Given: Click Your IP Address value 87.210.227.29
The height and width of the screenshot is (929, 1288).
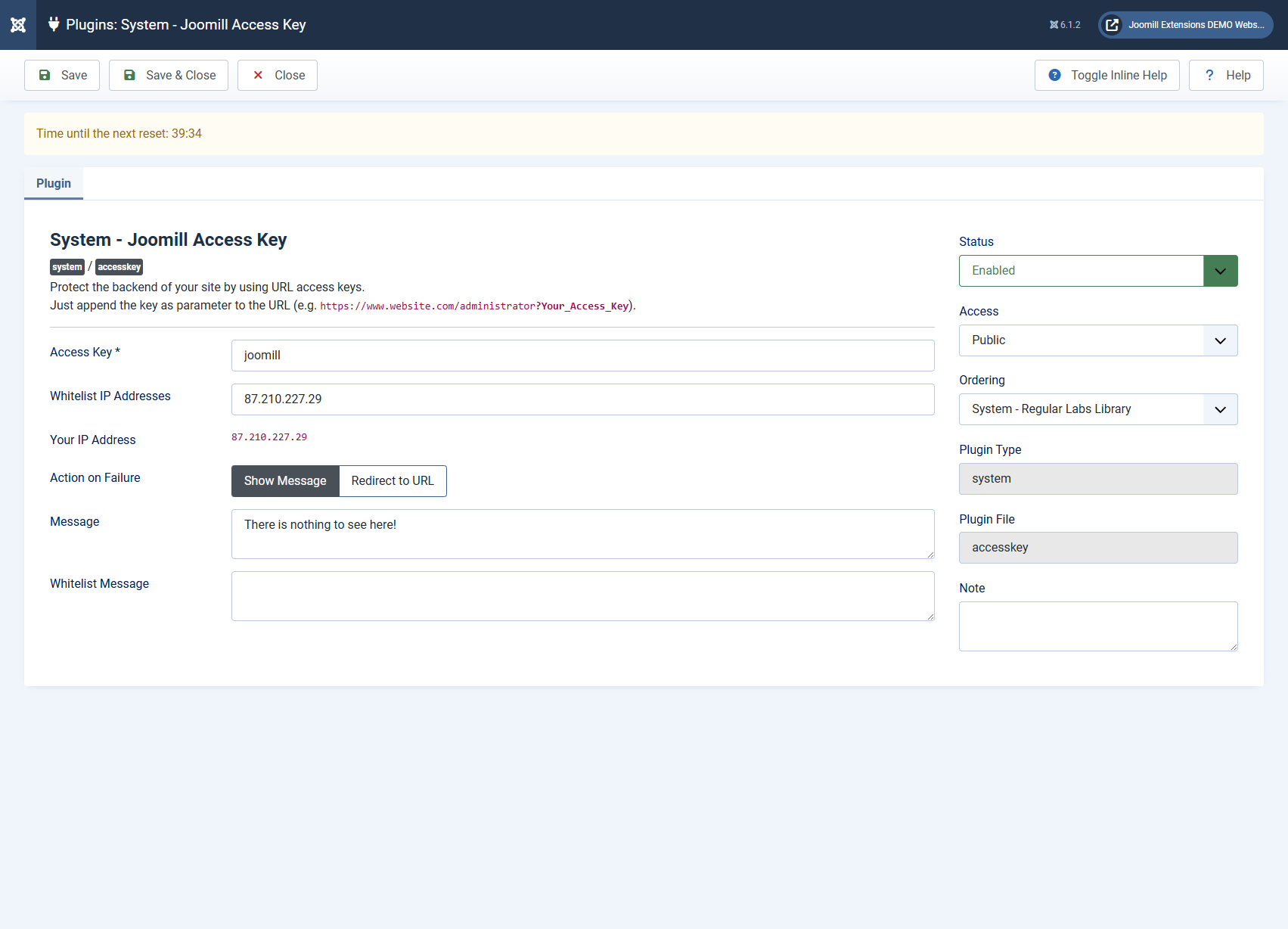Looking at the screenshot, I should (269, 437).
